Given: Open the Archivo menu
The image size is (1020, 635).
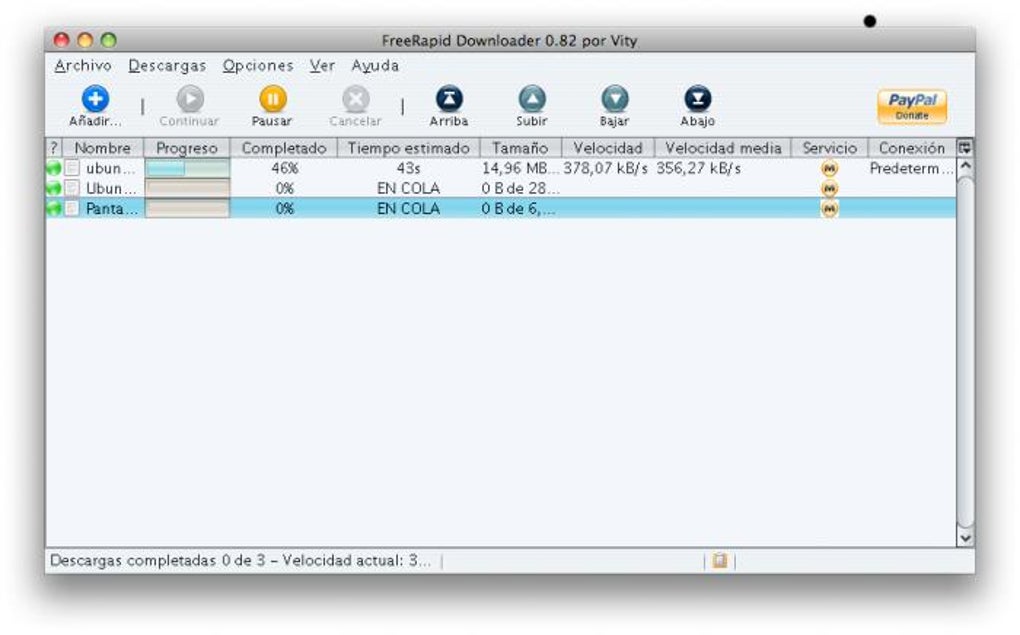Looking at the screenshot, I should click(83, 66).
